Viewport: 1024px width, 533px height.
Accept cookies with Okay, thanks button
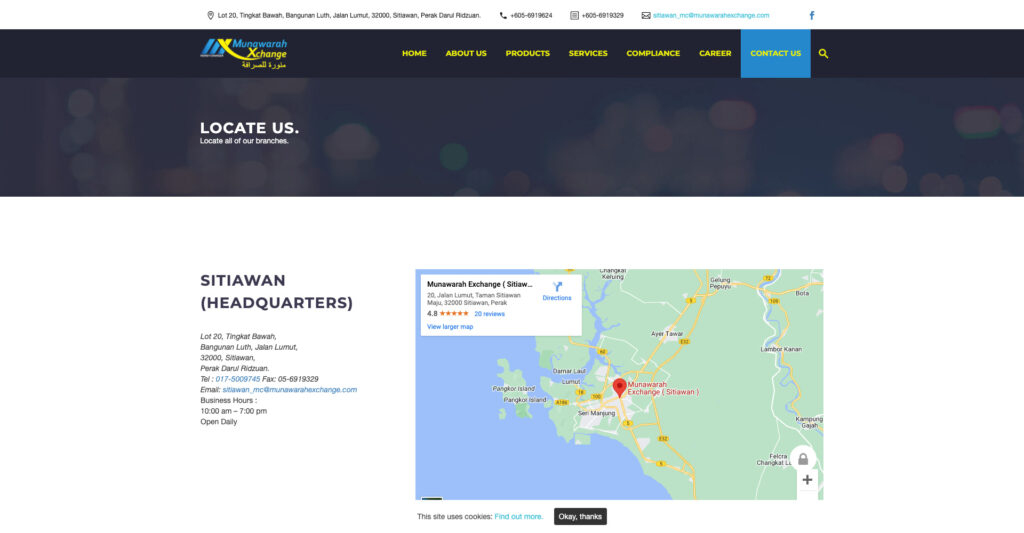click(x=580, y=517)
